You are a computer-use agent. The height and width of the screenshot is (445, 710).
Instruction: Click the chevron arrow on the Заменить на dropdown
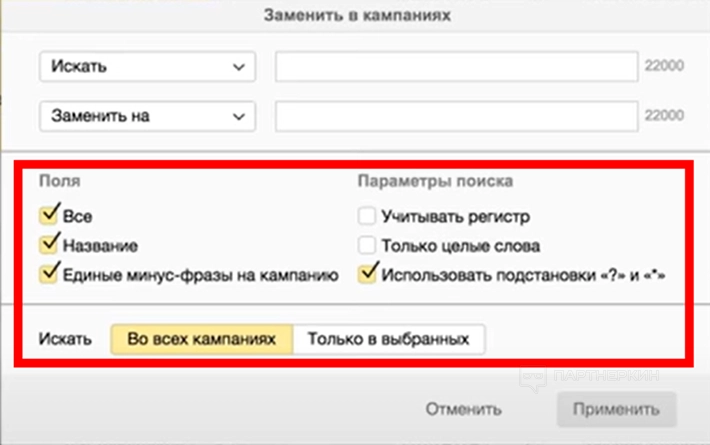point(237,116)
